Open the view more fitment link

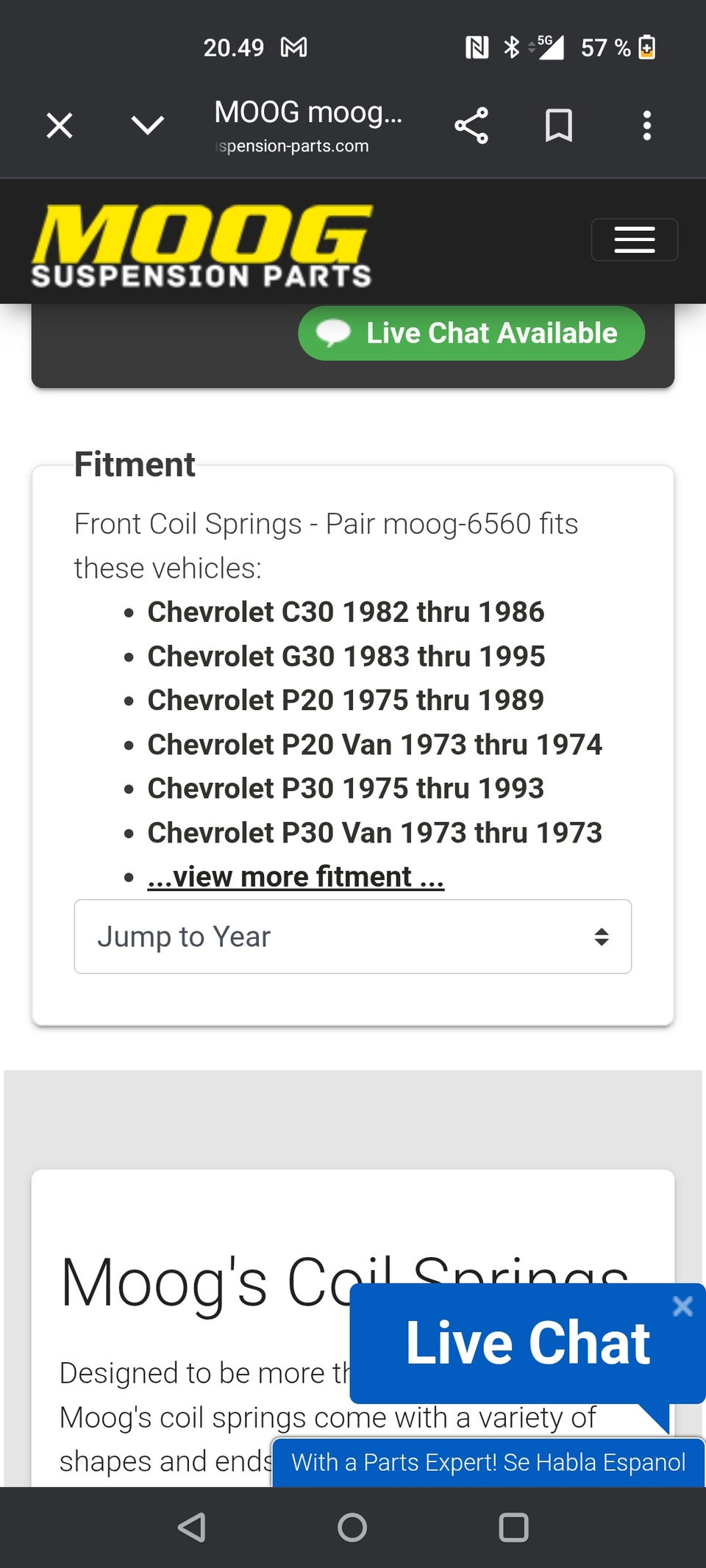(296, 876)
